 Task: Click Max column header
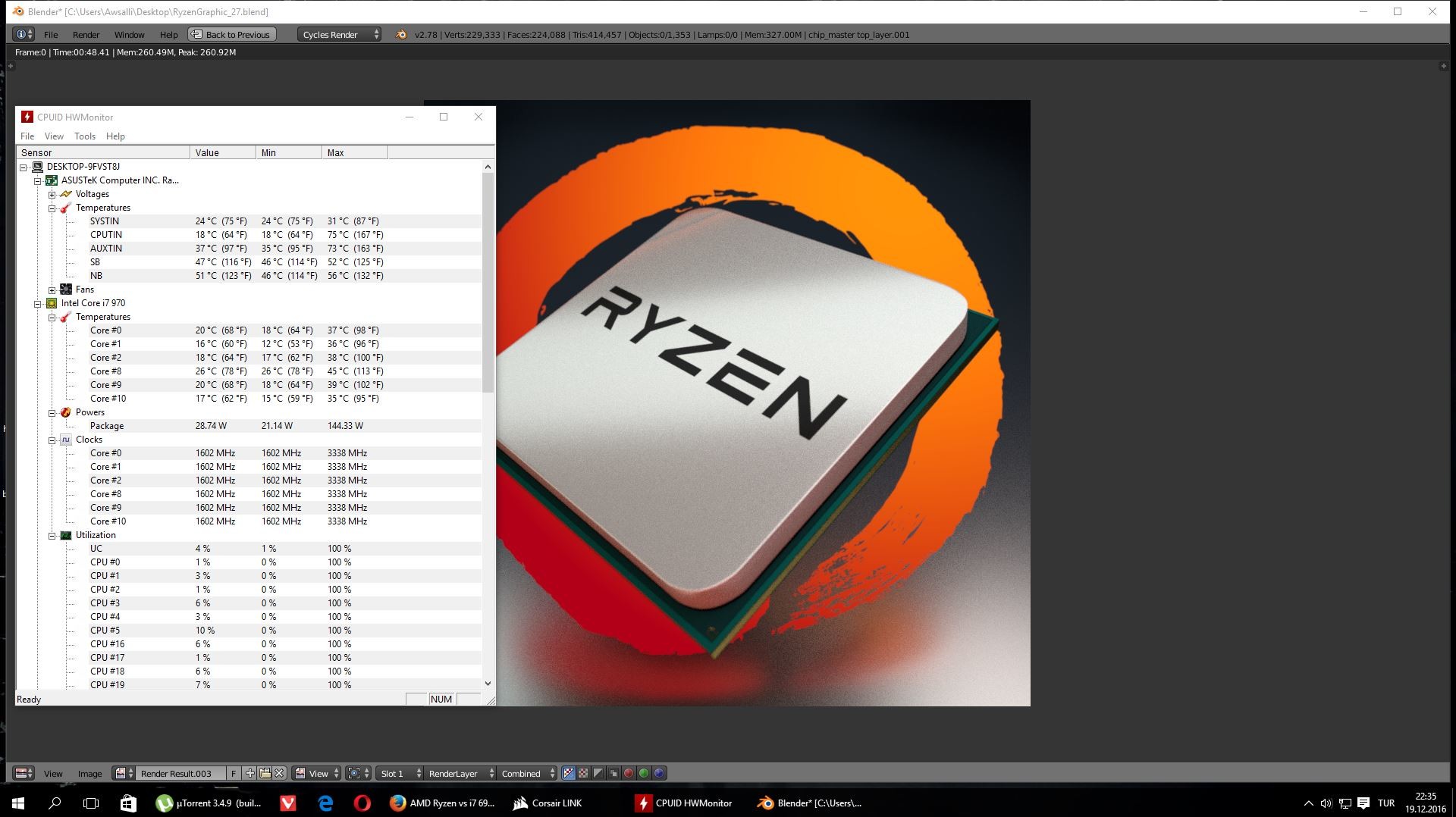[355, 152]
